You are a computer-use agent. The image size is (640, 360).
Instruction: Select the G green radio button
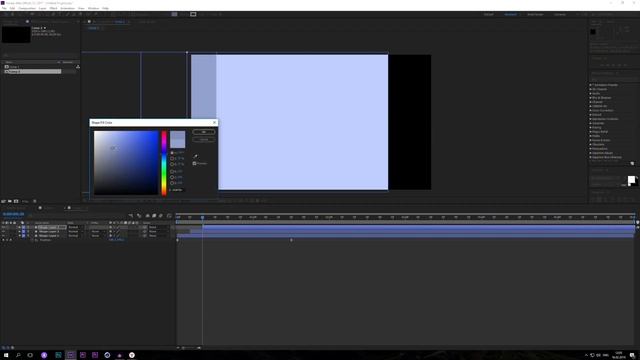coord(172,177)
